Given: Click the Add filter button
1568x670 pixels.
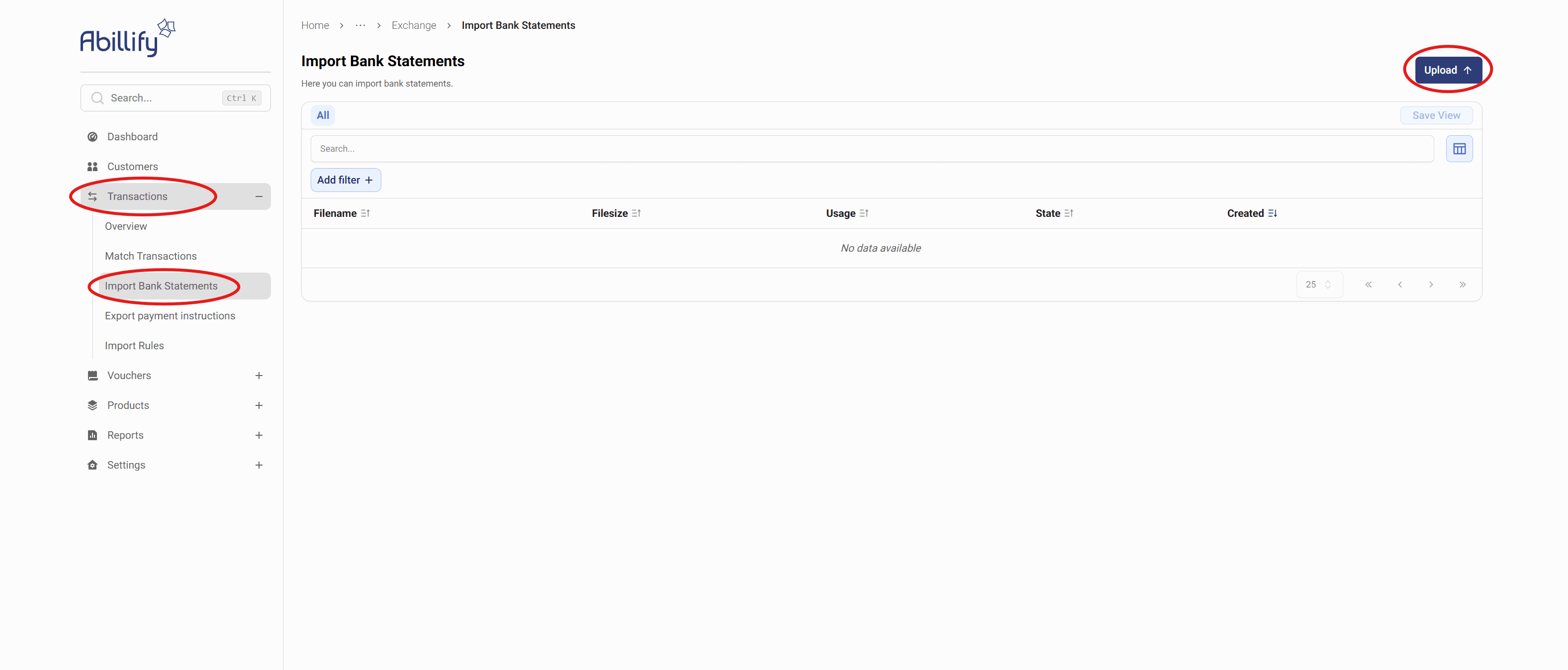Looking at the screenshot, I should click(345, 180).
